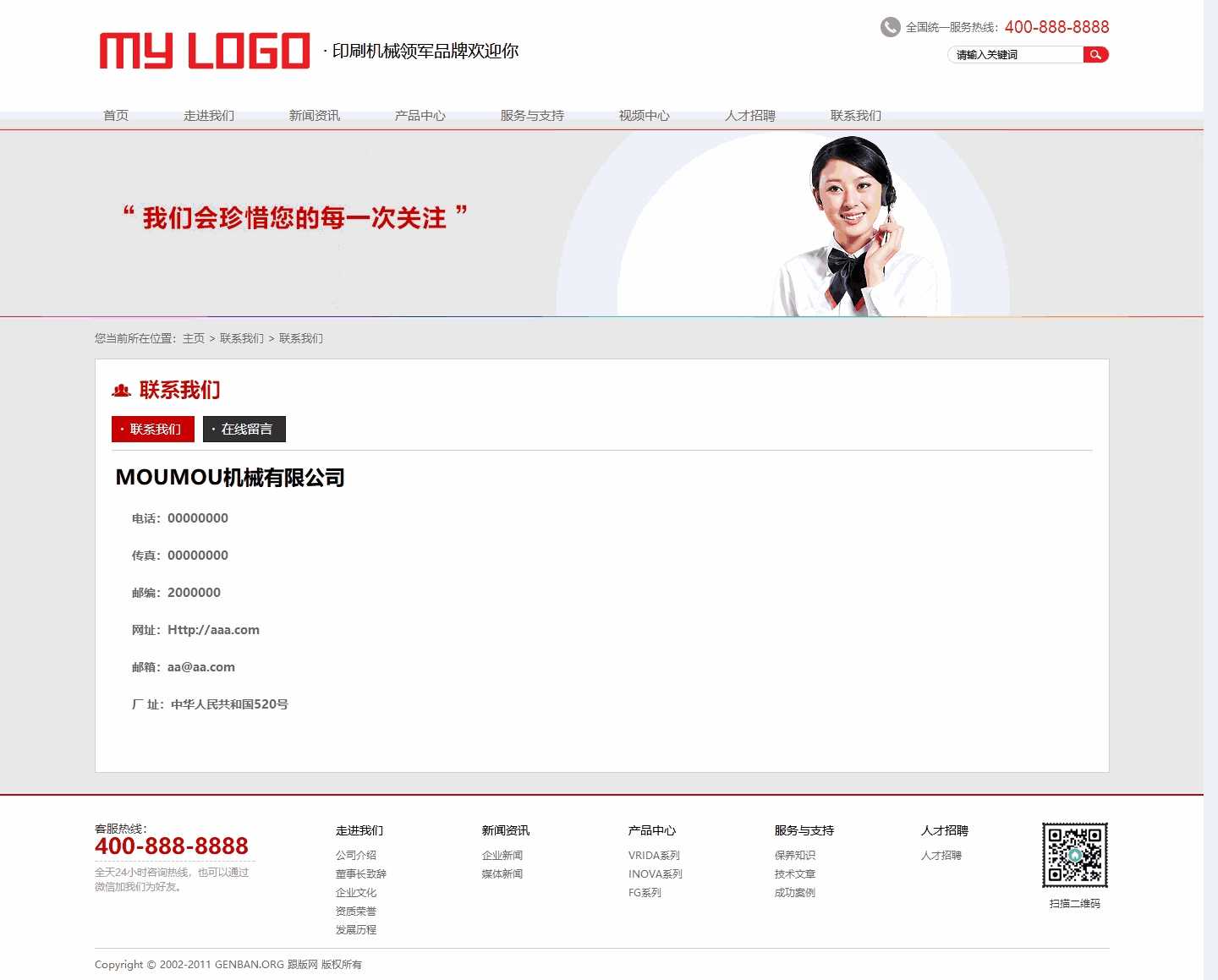Click the 联系我们 contact icon heading

(121, 390)
